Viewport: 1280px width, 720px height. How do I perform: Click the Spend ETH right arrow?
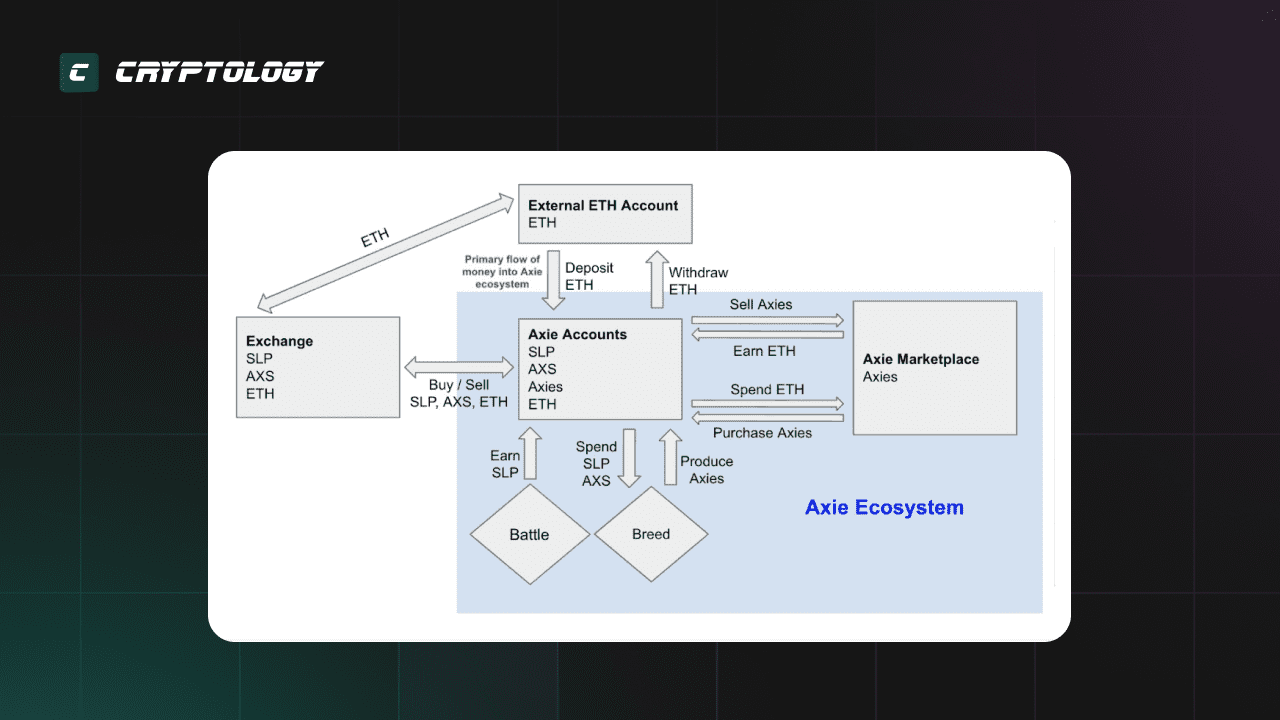768,403
